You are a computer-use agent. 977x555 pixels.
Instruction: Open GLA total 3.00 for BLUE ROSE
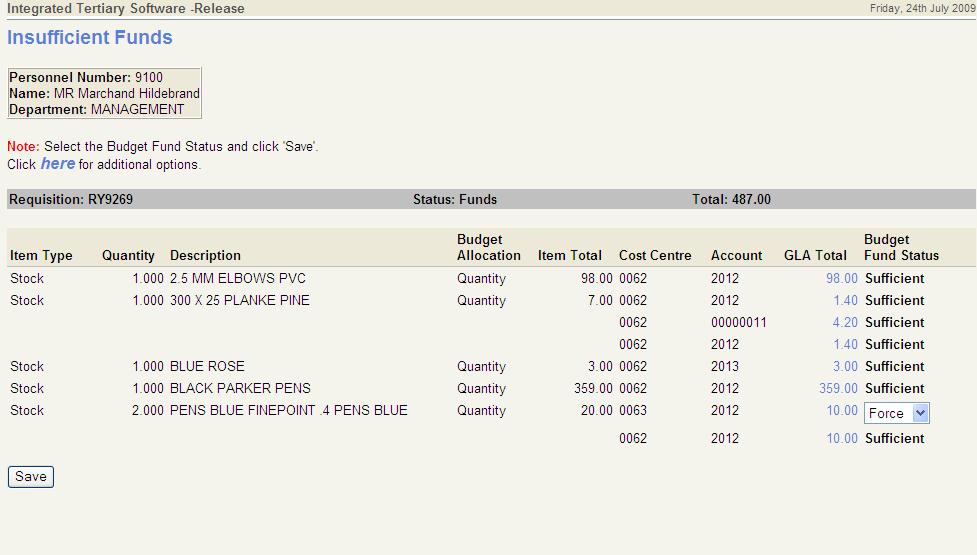(x=844, y=366)
